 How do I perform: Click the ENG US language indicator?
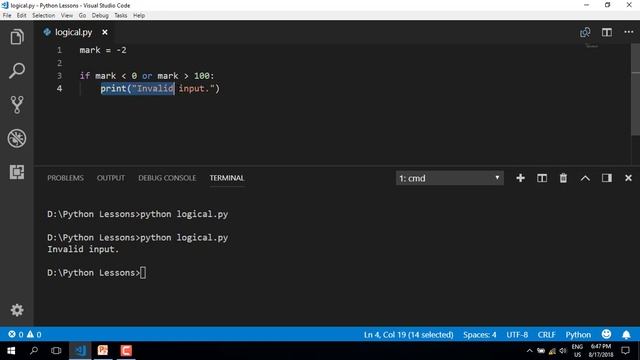click(577, 351)
